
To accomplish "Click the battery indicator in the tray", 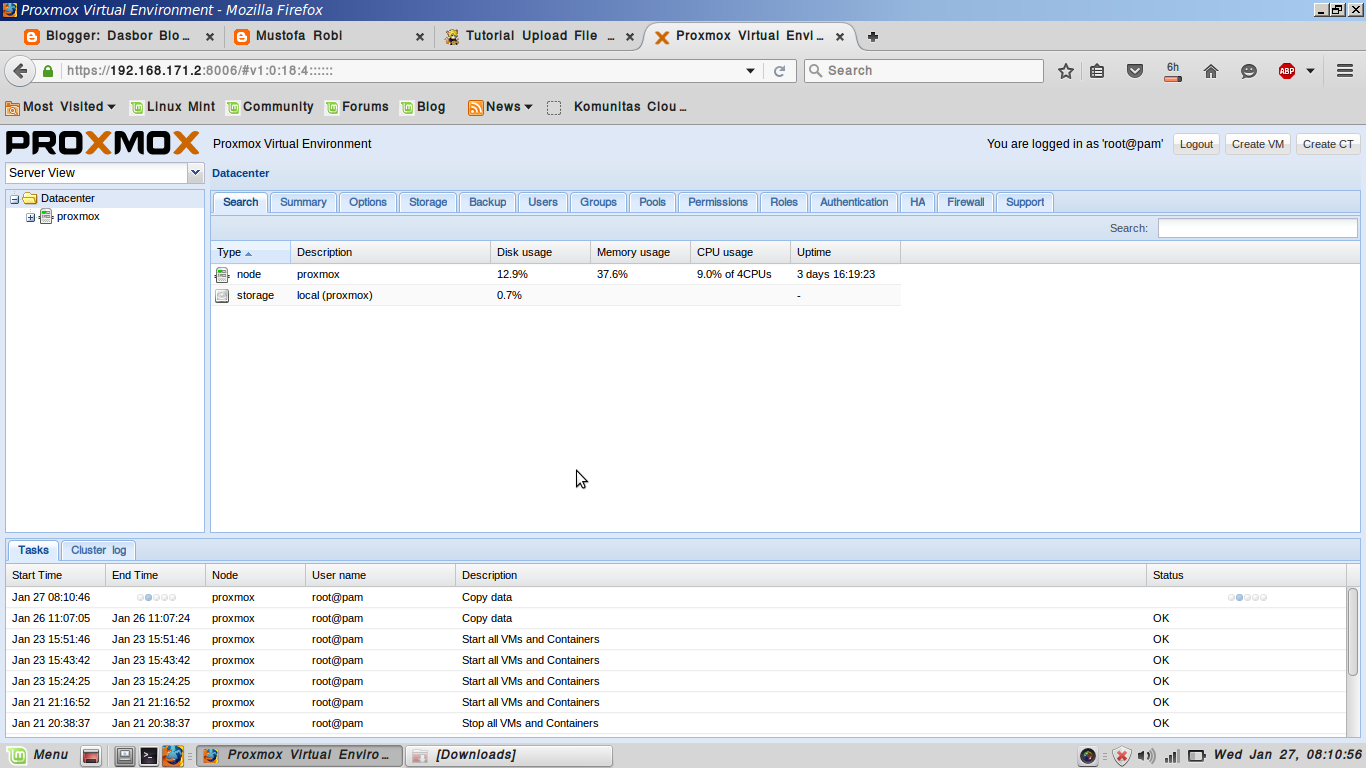I will coord(1197,756).
